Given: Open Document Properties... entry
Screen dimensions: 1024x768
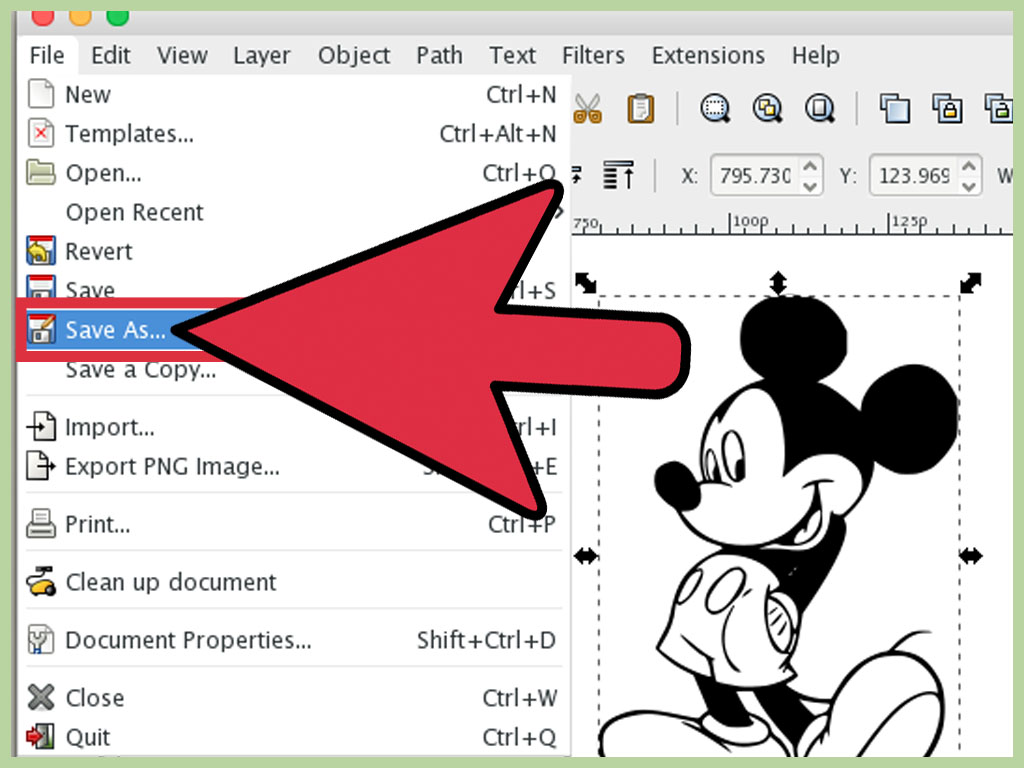Looking at the screenshot, I should [292, 640].
